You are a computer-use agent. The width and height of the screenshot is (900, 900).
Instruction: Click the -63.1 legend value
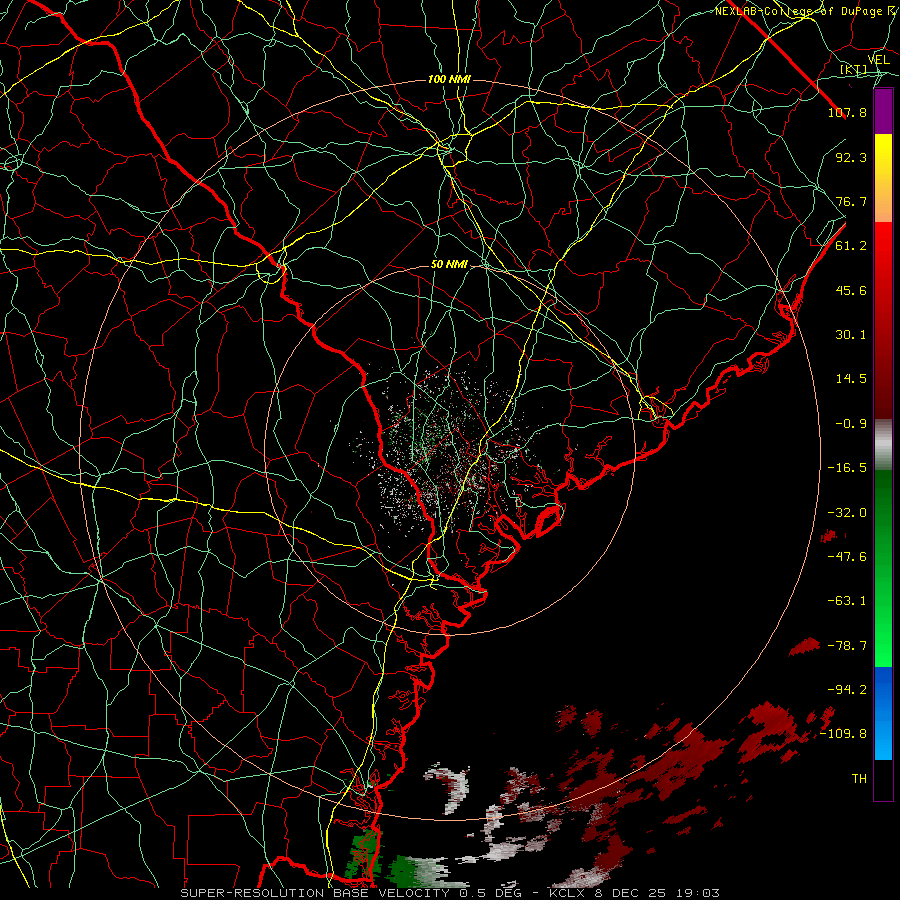click(x=847, y=601)
